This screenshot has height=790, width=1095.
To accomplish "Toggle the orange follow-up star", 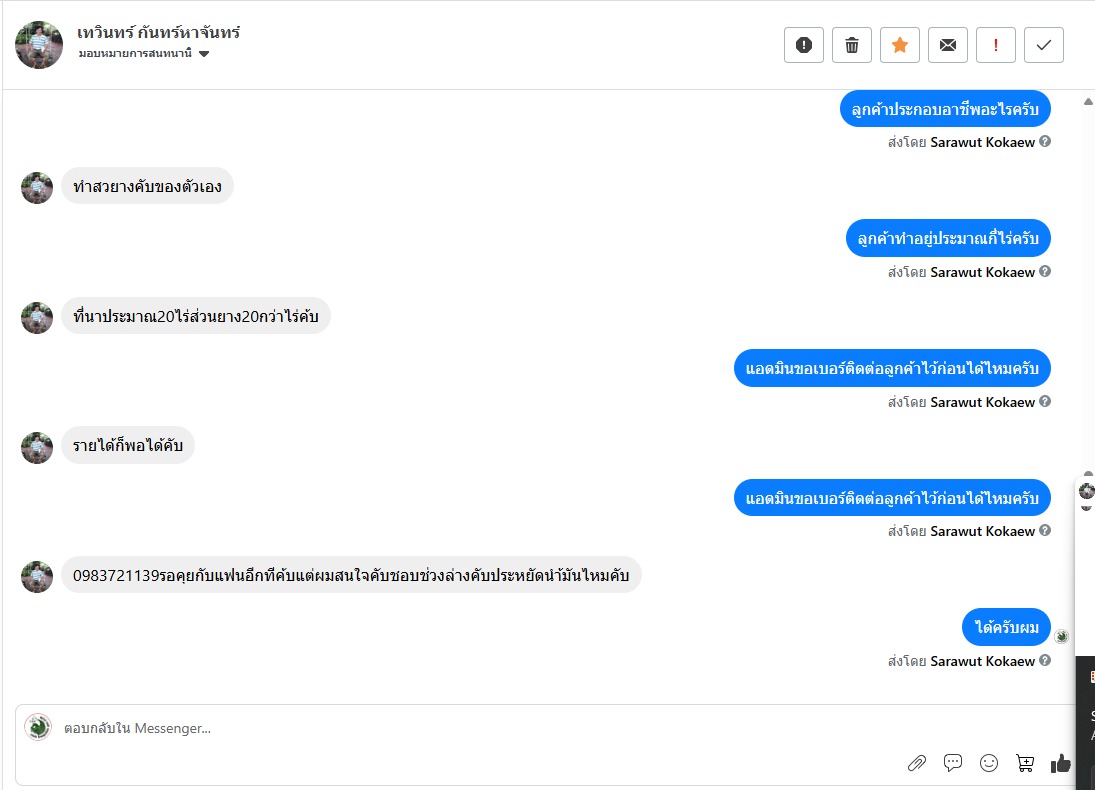I will click(x=900, y=45).
